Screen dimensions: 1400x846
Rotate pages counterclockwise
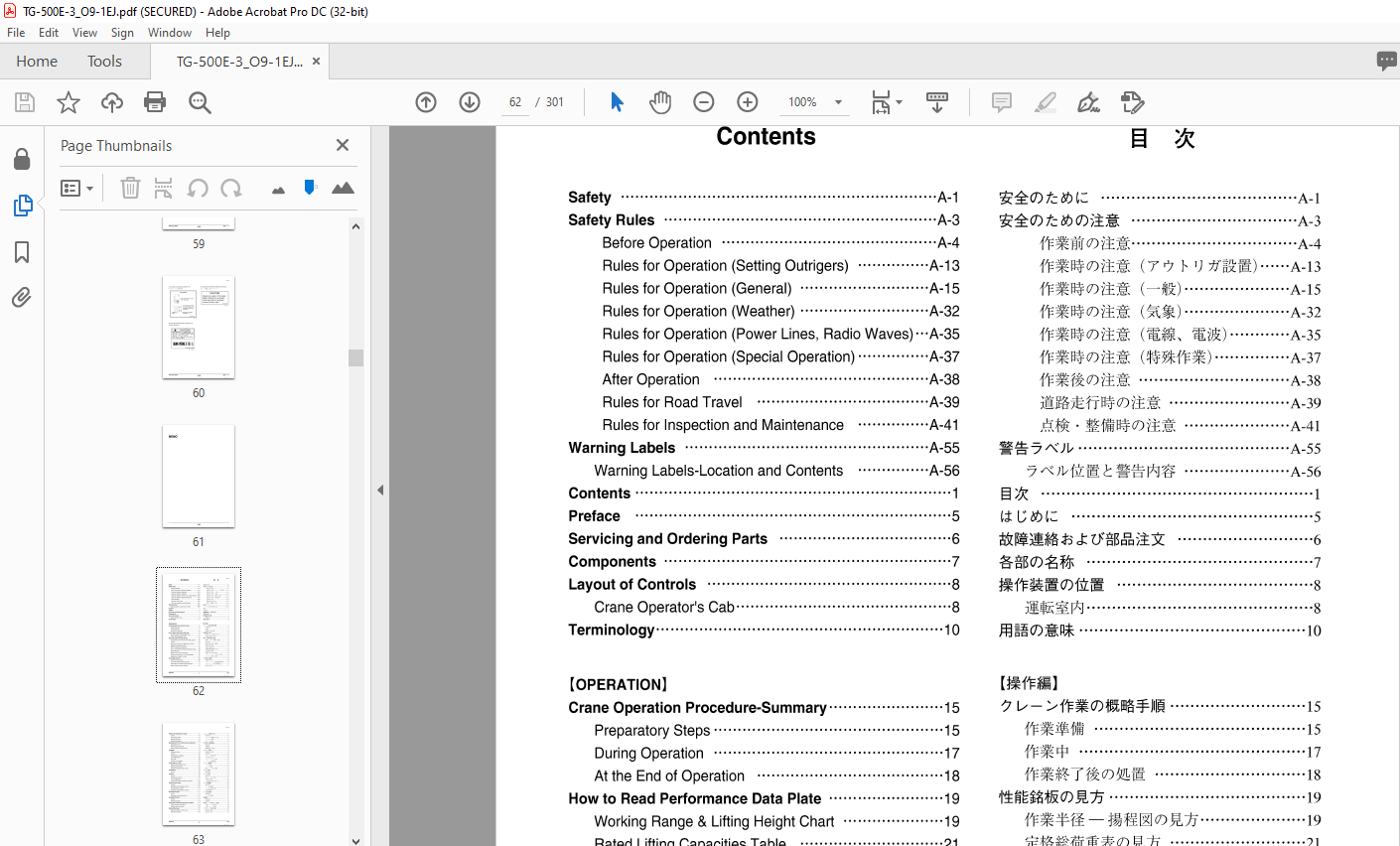pos(198,188)
